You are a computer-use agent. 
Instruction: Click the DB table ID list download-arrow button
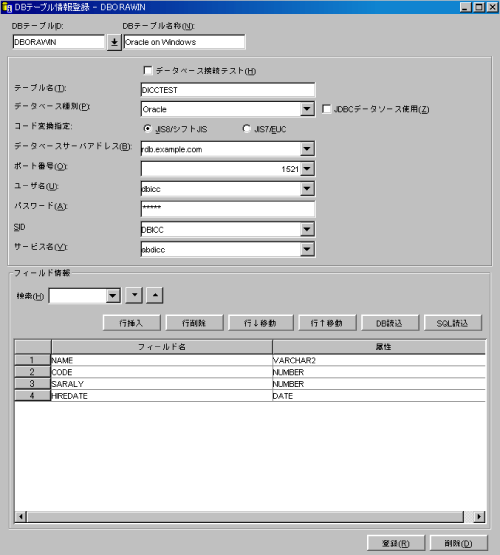tap(114, 42)
